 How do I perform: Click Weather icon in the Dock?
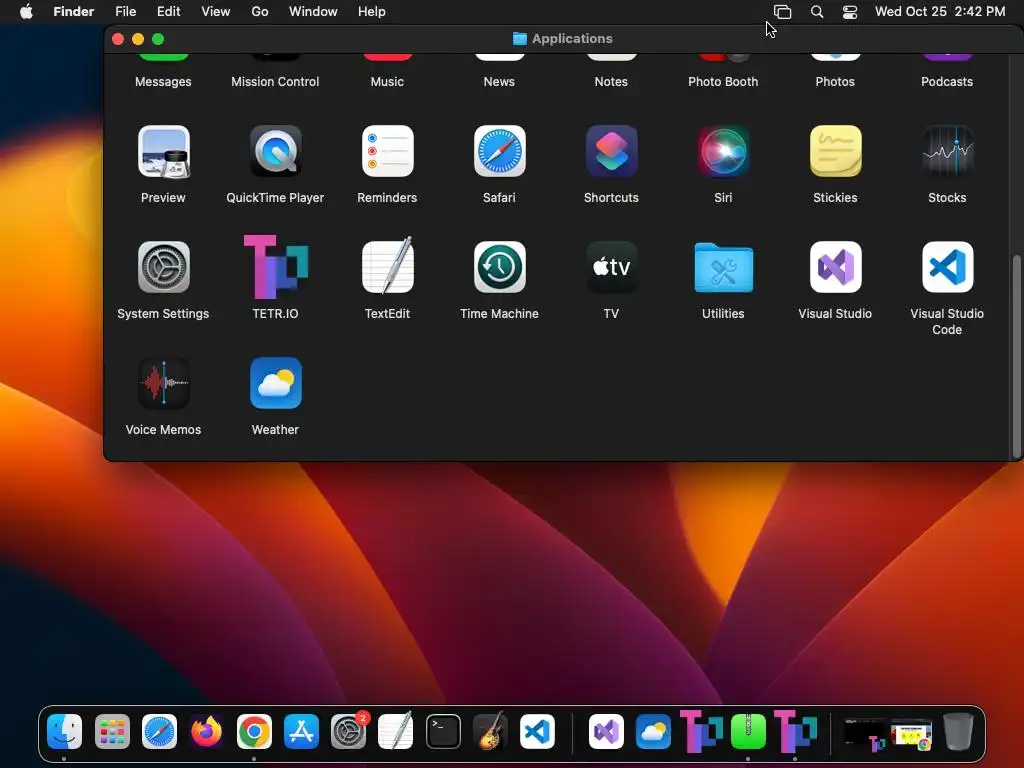click(653, 731)
